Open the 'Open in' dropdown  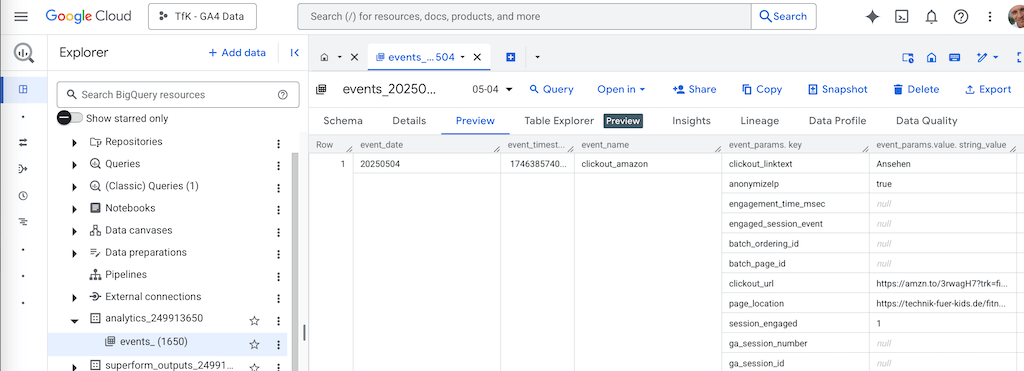click(621, 89)
